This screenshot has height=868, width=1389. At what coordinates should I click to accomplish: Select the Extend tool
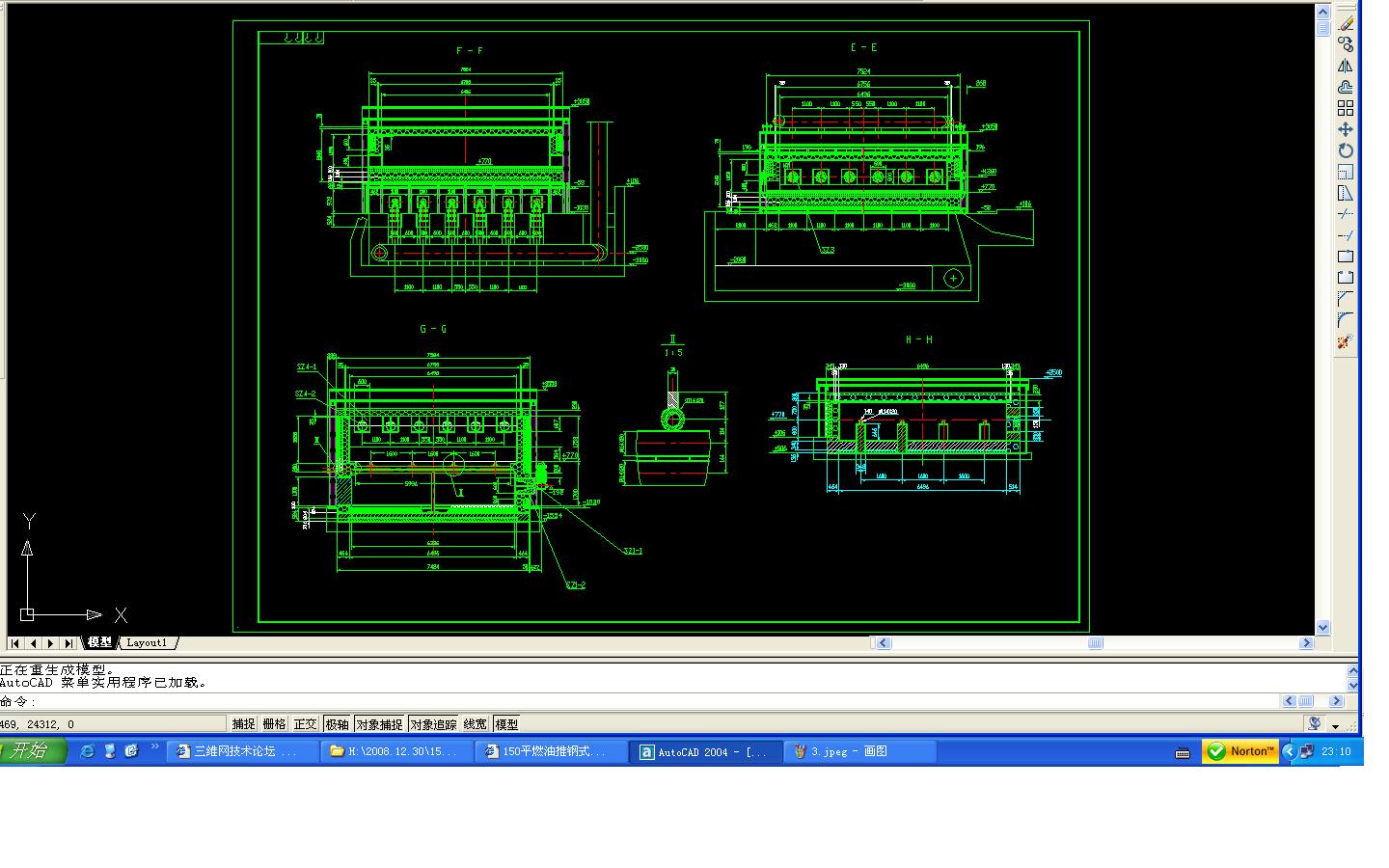(x=1346, y=235)
